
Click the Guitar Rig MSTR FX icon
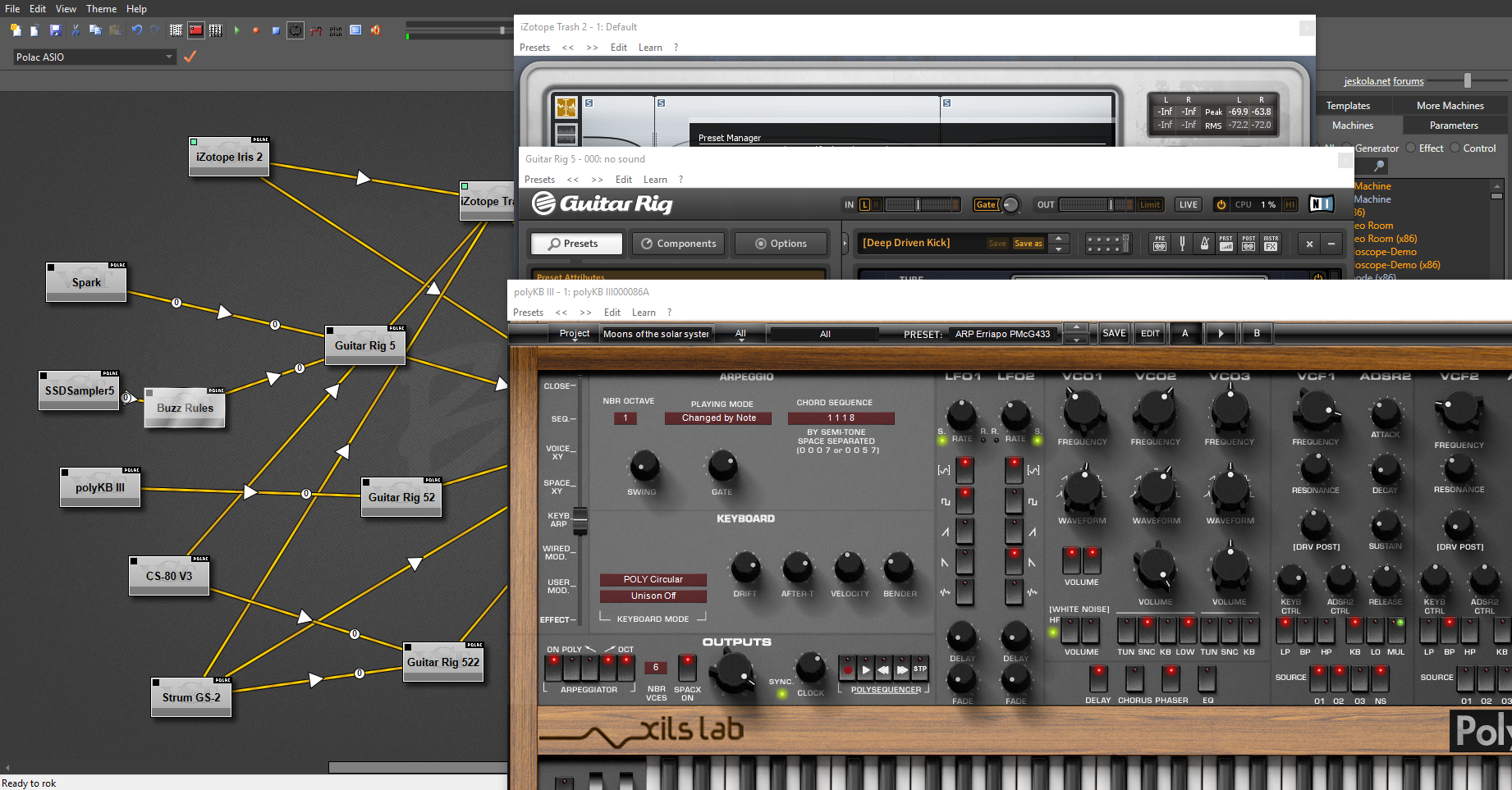click(x=1271, y=244)
